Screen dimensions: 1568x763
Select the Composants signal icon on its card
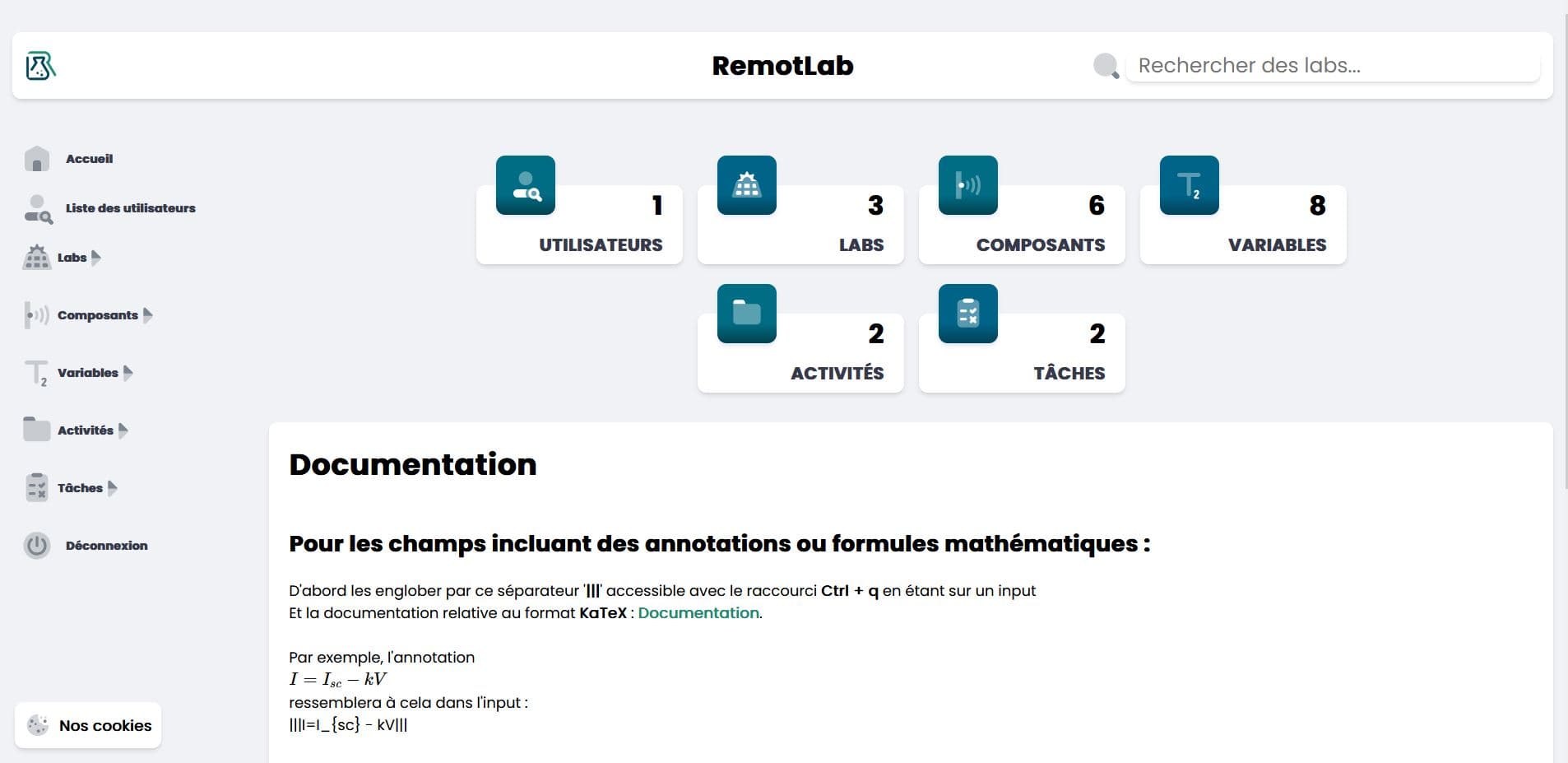[967, 185]
